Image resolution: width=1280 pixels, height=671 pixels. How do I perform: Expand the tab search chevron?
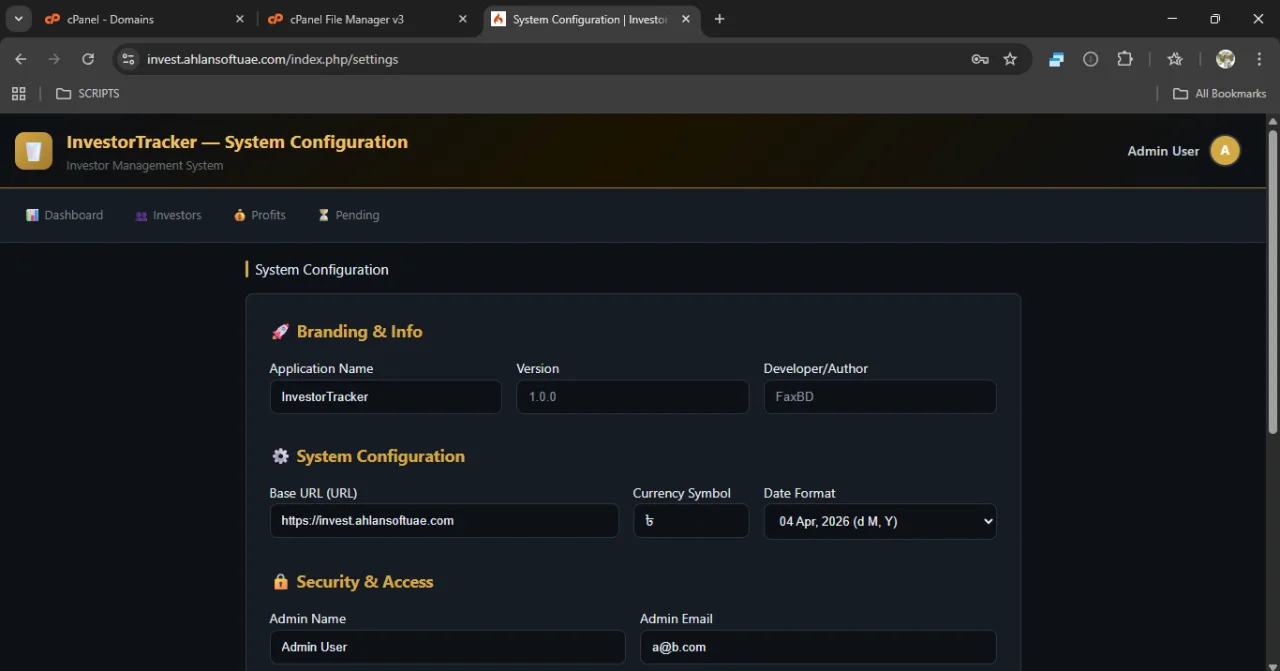click(18, 19)
